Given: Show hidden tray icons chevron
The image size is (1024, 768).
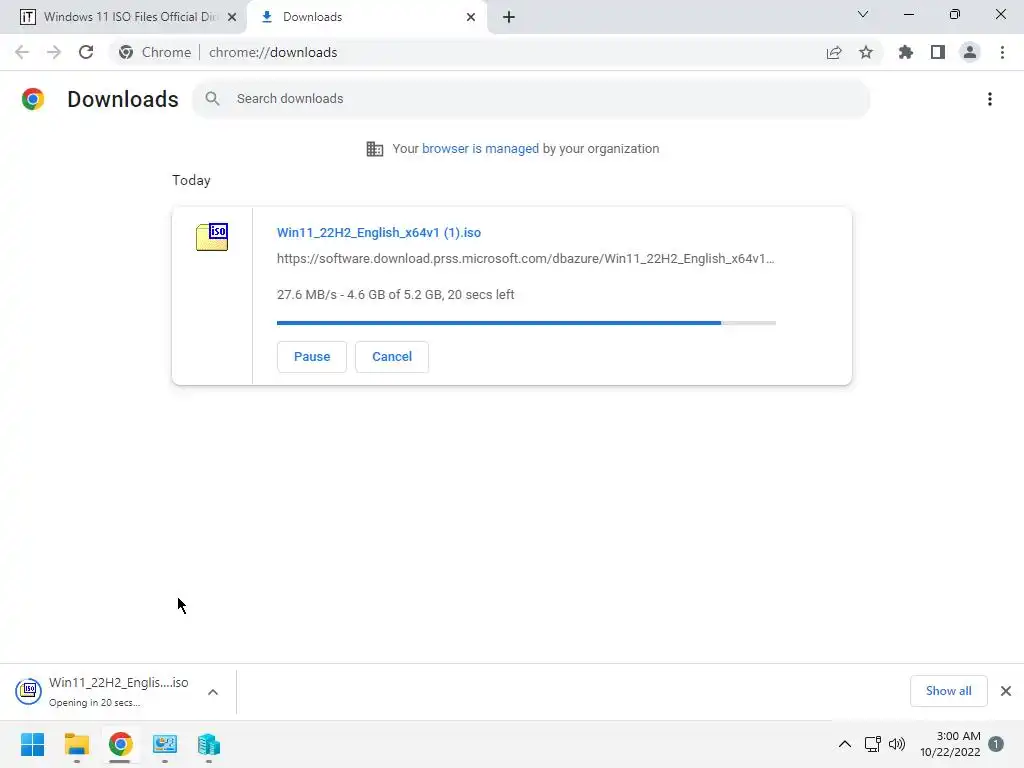Looking at the screenshot, I should pyautogui.click(x=844, y=744).
